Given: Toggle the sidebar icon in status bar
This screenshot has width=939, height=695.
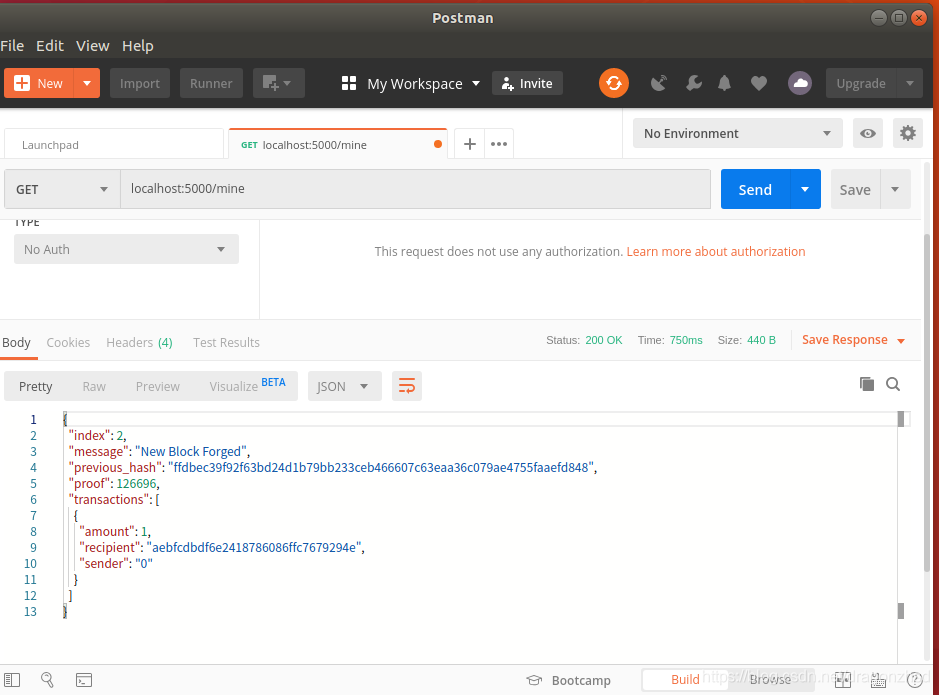Looking at the screenshot, I should (x=12, y=680).
